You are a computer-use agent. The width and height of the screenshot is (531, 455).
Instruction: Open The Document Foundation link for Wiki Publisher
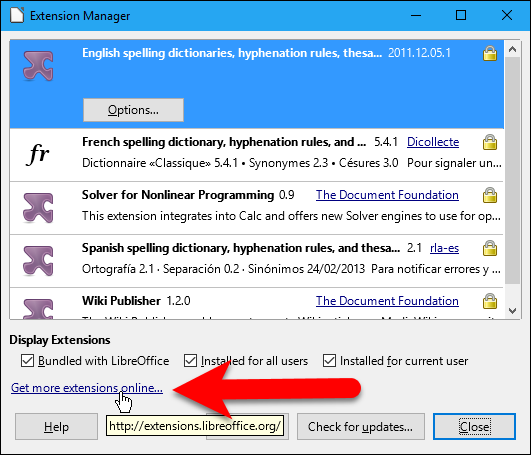point(387,301)
